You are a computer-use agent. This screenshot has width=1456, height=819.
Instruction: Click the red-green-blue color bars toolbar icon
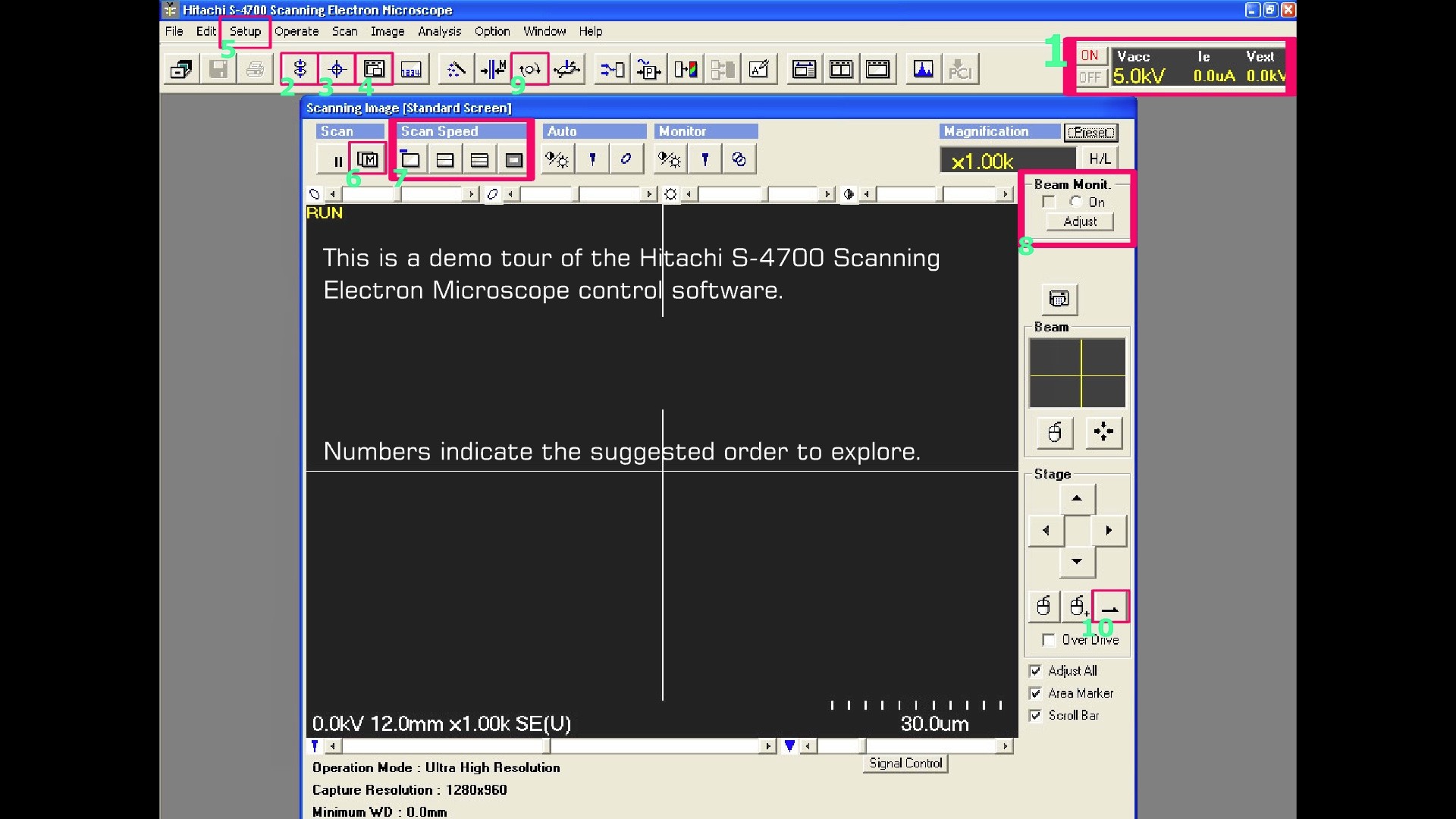point(686,70)
